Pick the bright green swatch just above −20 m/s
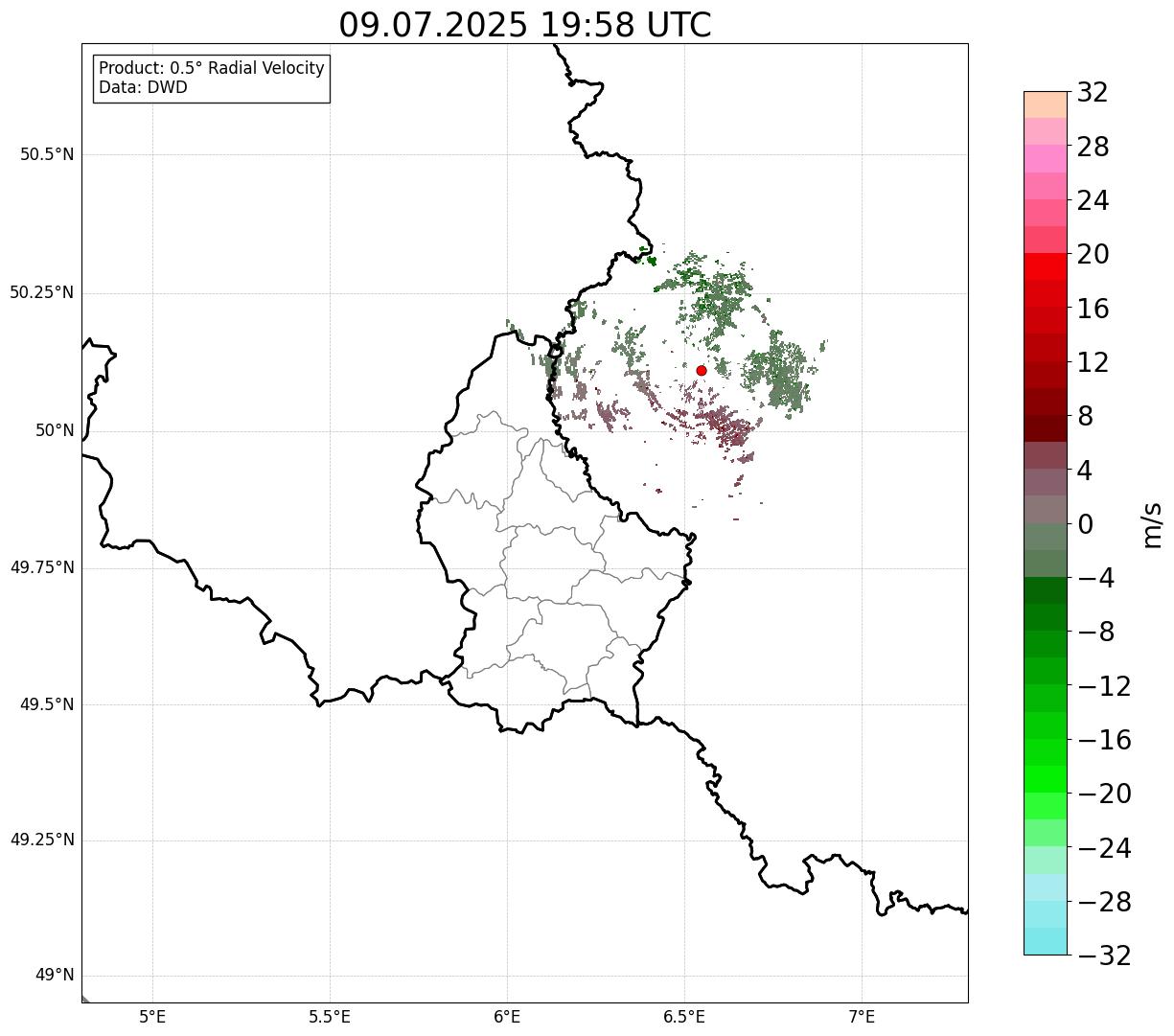1174x1036 pixels. (x=1046, y=779)
